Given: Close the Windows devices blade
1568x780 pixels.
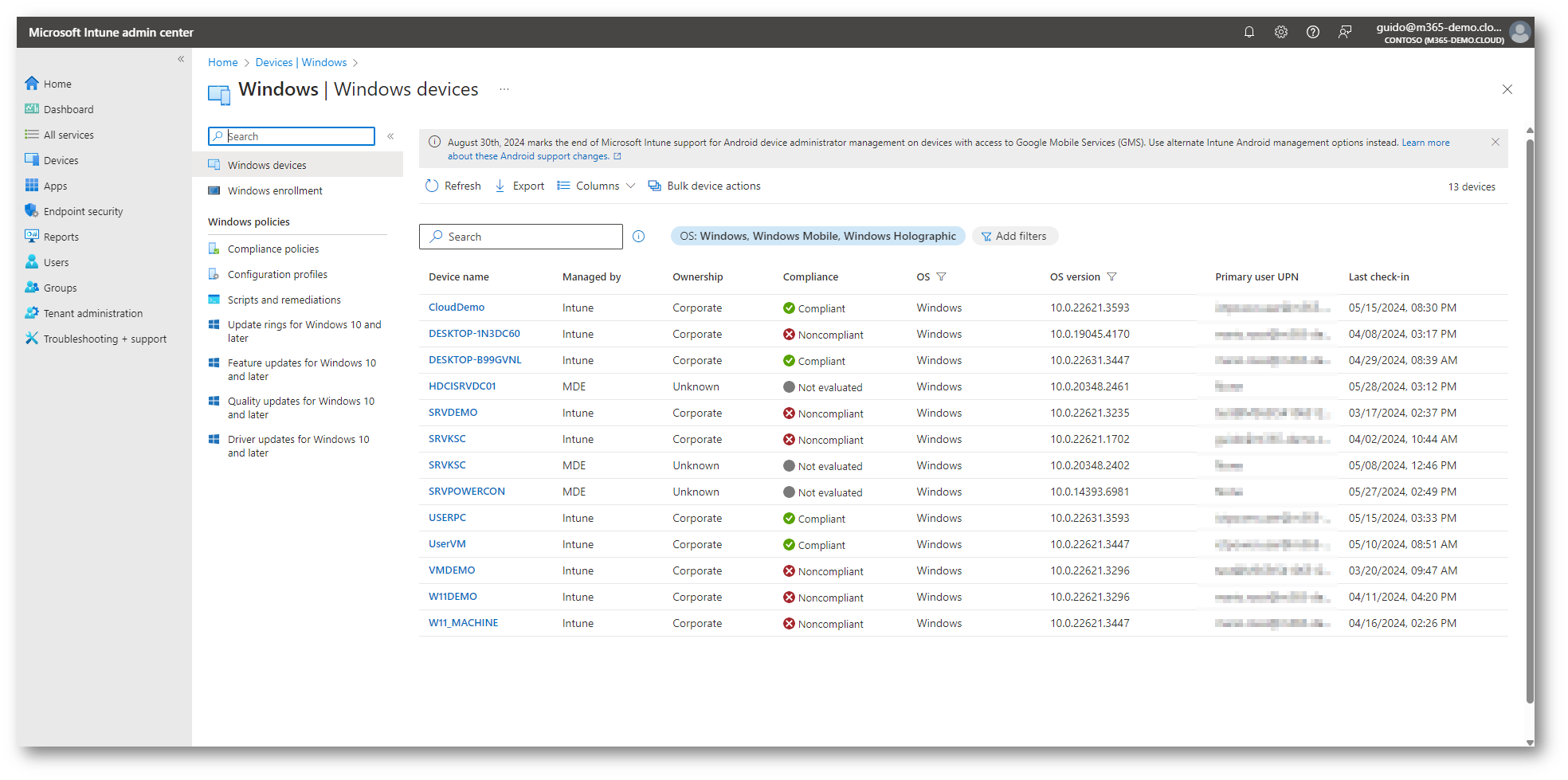Looking at the screenshot, I should tap(1507, 89).
